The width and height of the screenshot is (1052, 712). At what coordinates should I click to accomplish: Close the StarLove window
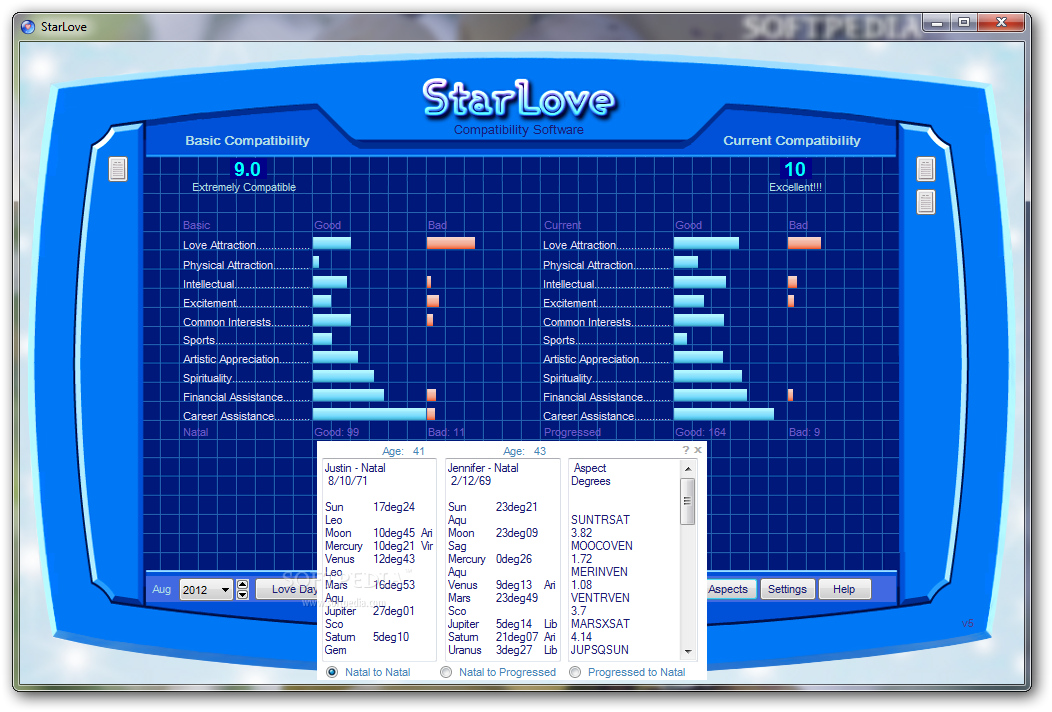pos(1001,23)
